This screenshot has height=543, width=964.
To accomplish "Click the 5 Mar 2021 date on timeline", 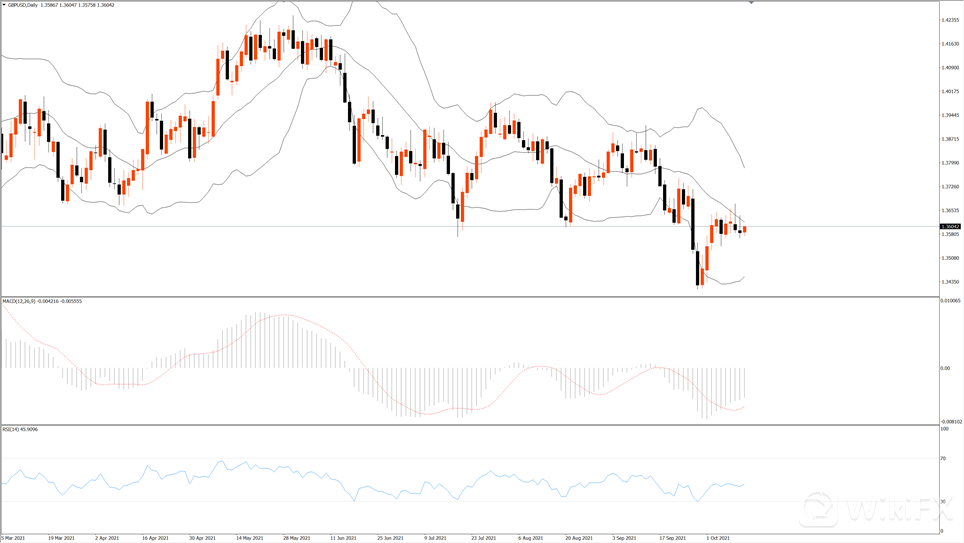I will [x=13, y=538].
